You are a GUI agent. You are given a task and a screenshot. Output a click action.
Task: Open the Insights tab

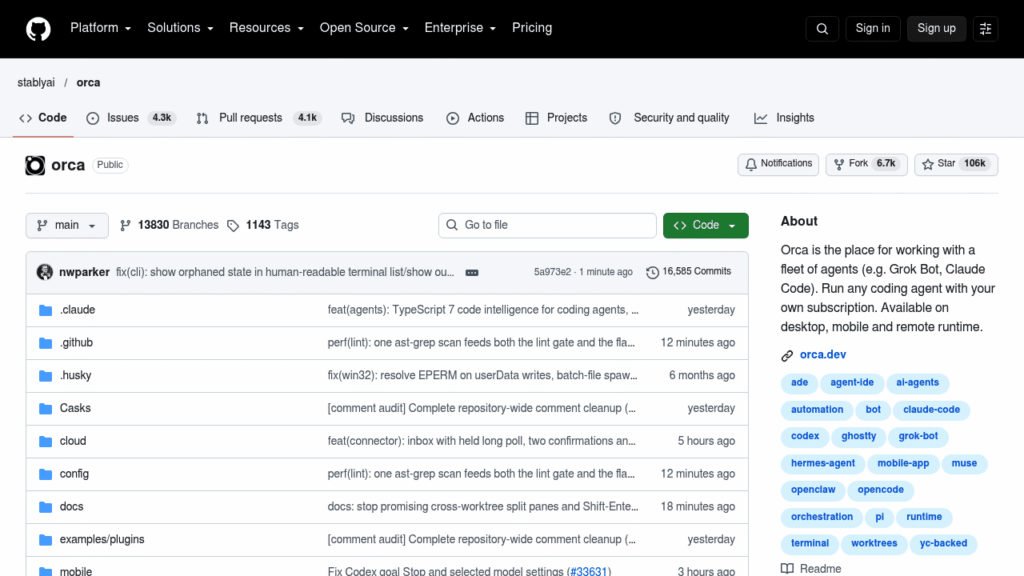784,118
